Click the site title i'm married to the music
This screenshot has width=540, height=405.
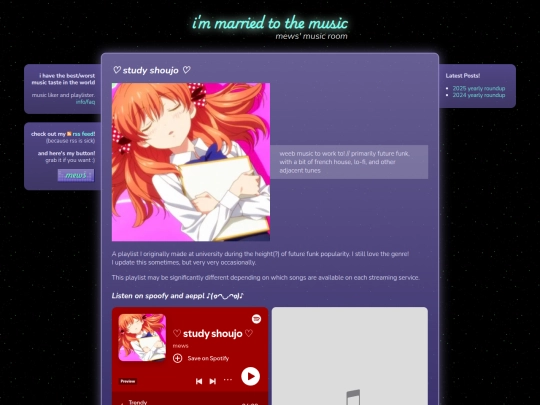(x=270, y=23)
